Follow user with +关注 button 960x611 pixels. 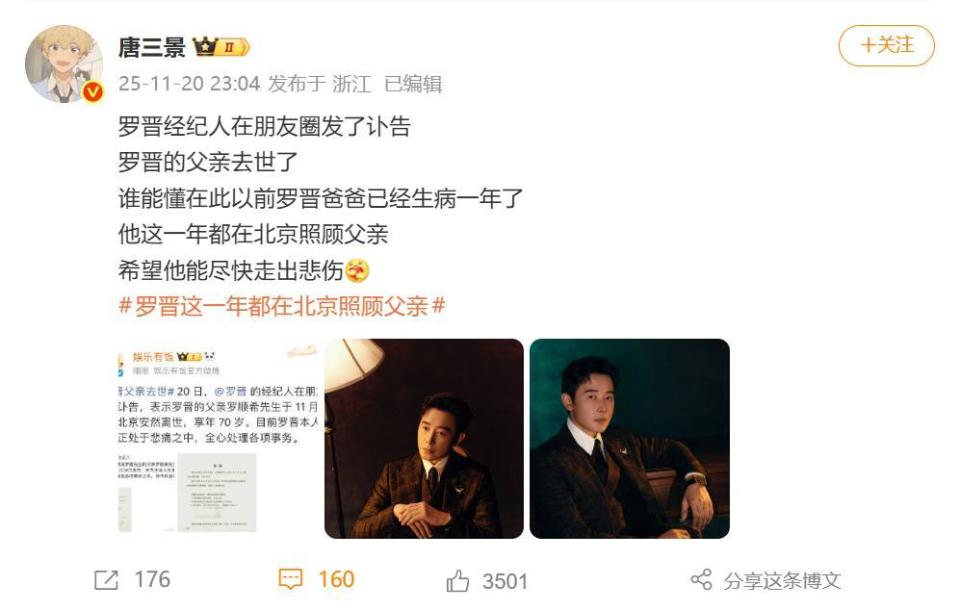[886, 45]
